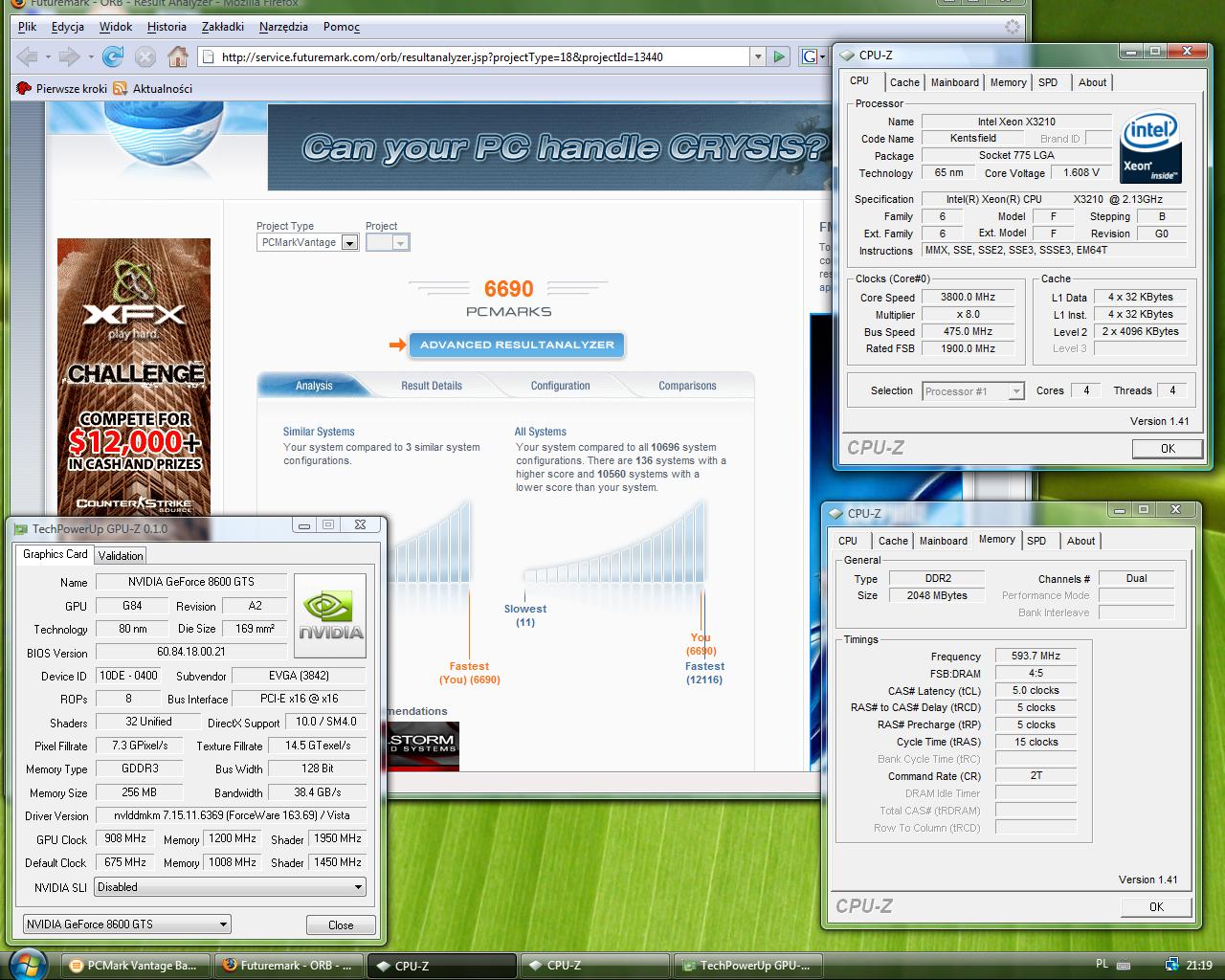
Task: Click the Bus Speed 475.0 MHz value
Action: point(969,332)
